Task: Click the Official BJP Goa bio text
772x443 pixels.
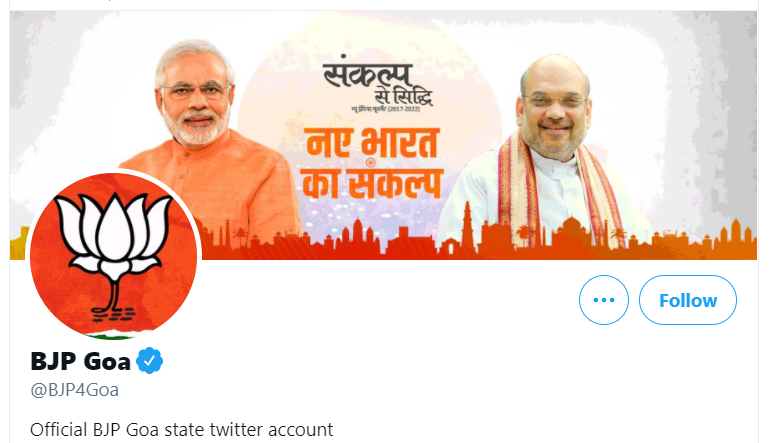Action: tap(181, 430)
